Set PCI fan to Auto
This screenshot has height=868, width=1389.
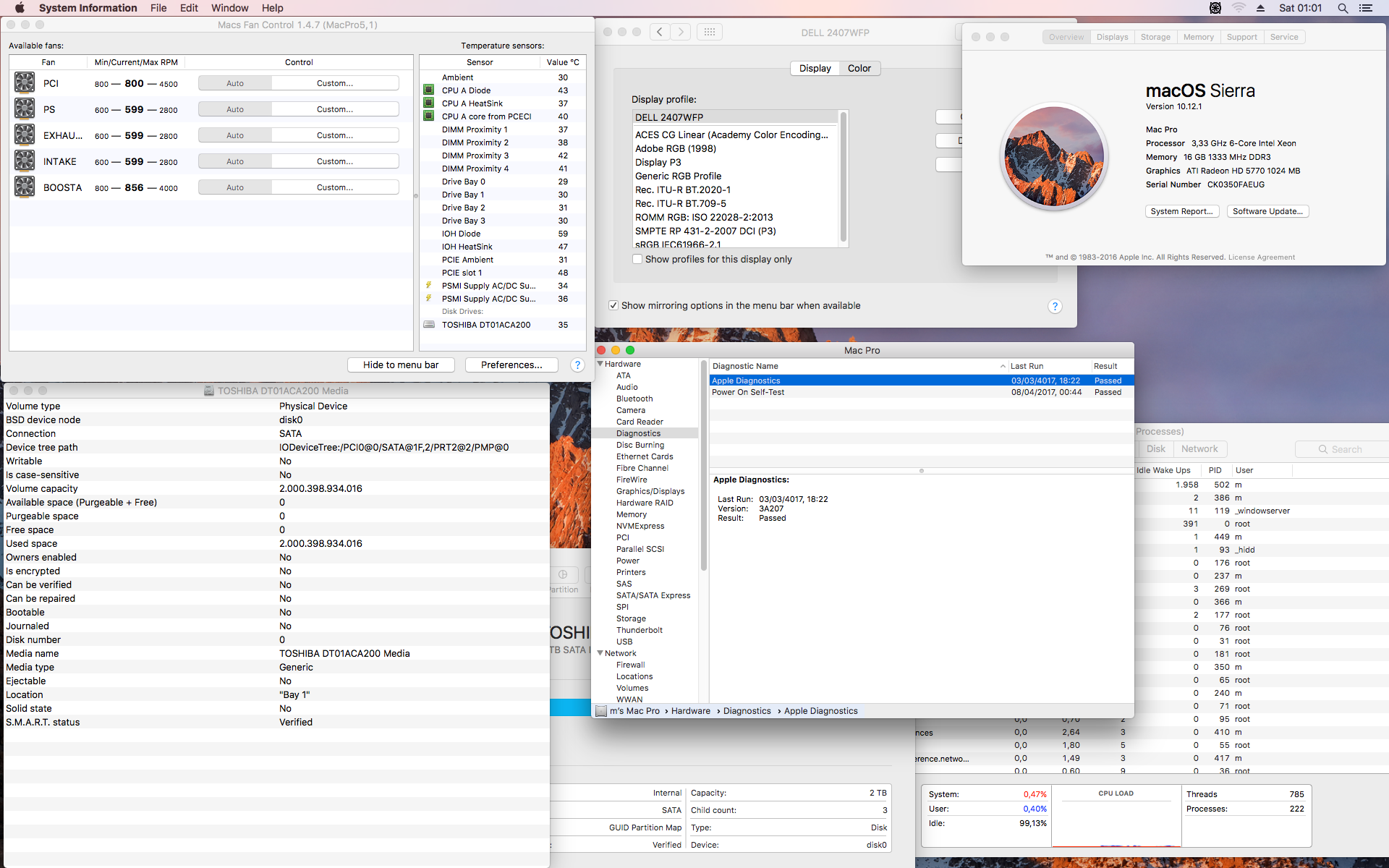click(x=235, y=83)
